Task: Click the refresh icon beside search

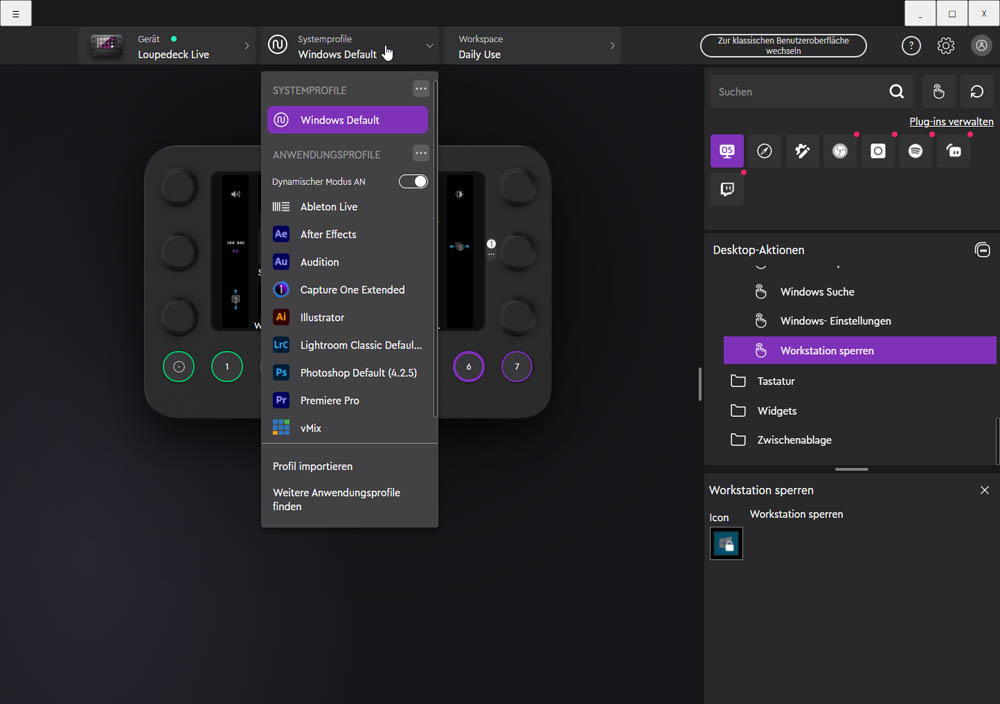Action: coord(976,92)
